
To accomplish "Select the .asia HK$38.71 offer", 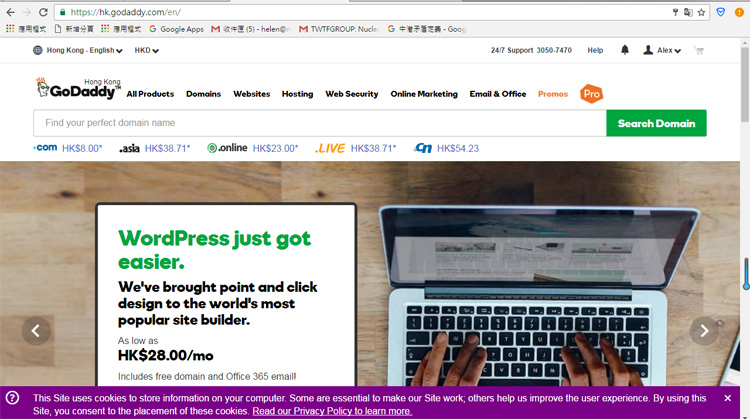I will [154, 148].
